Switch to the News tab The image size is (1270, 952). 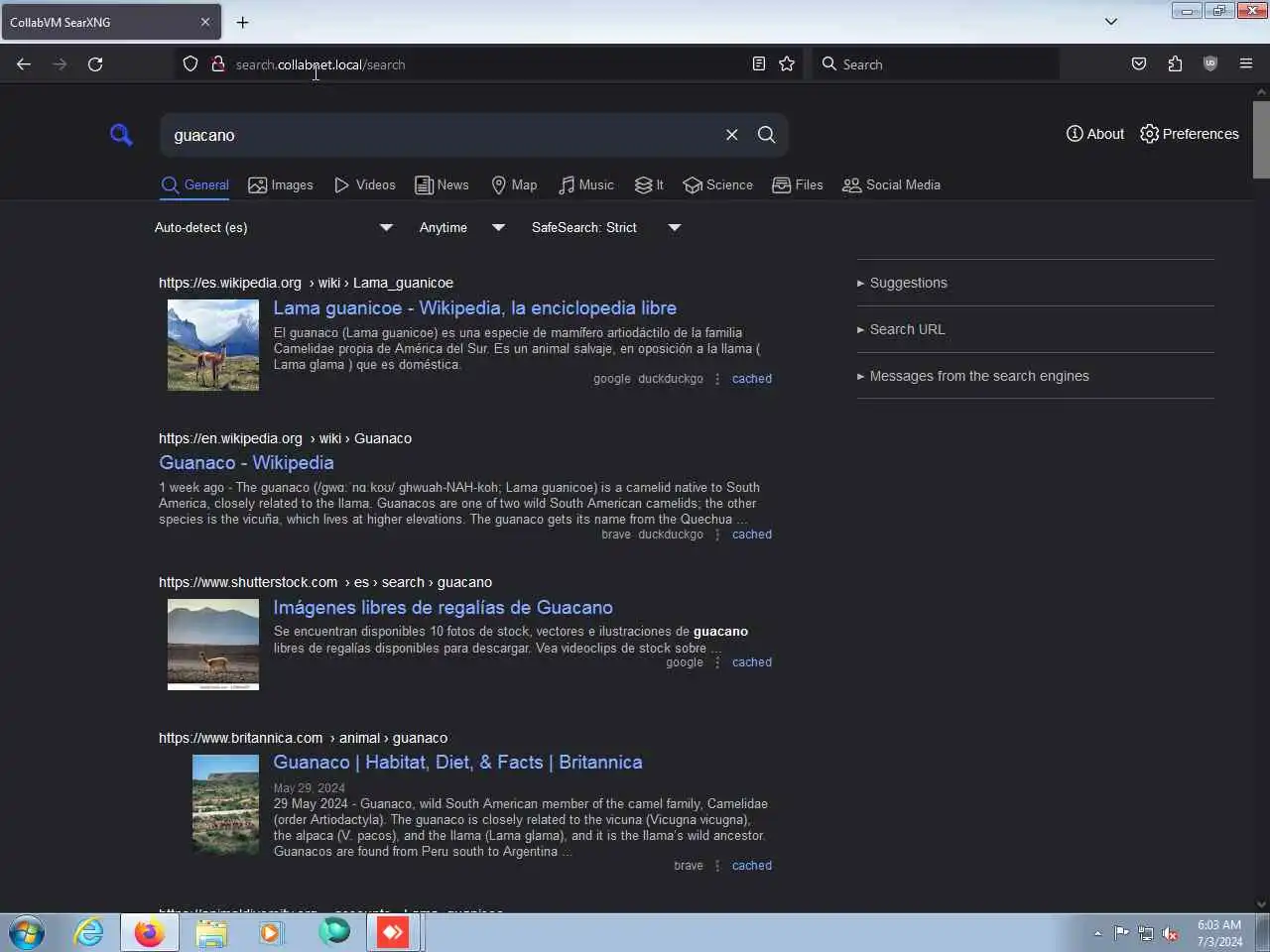point(442,185)
